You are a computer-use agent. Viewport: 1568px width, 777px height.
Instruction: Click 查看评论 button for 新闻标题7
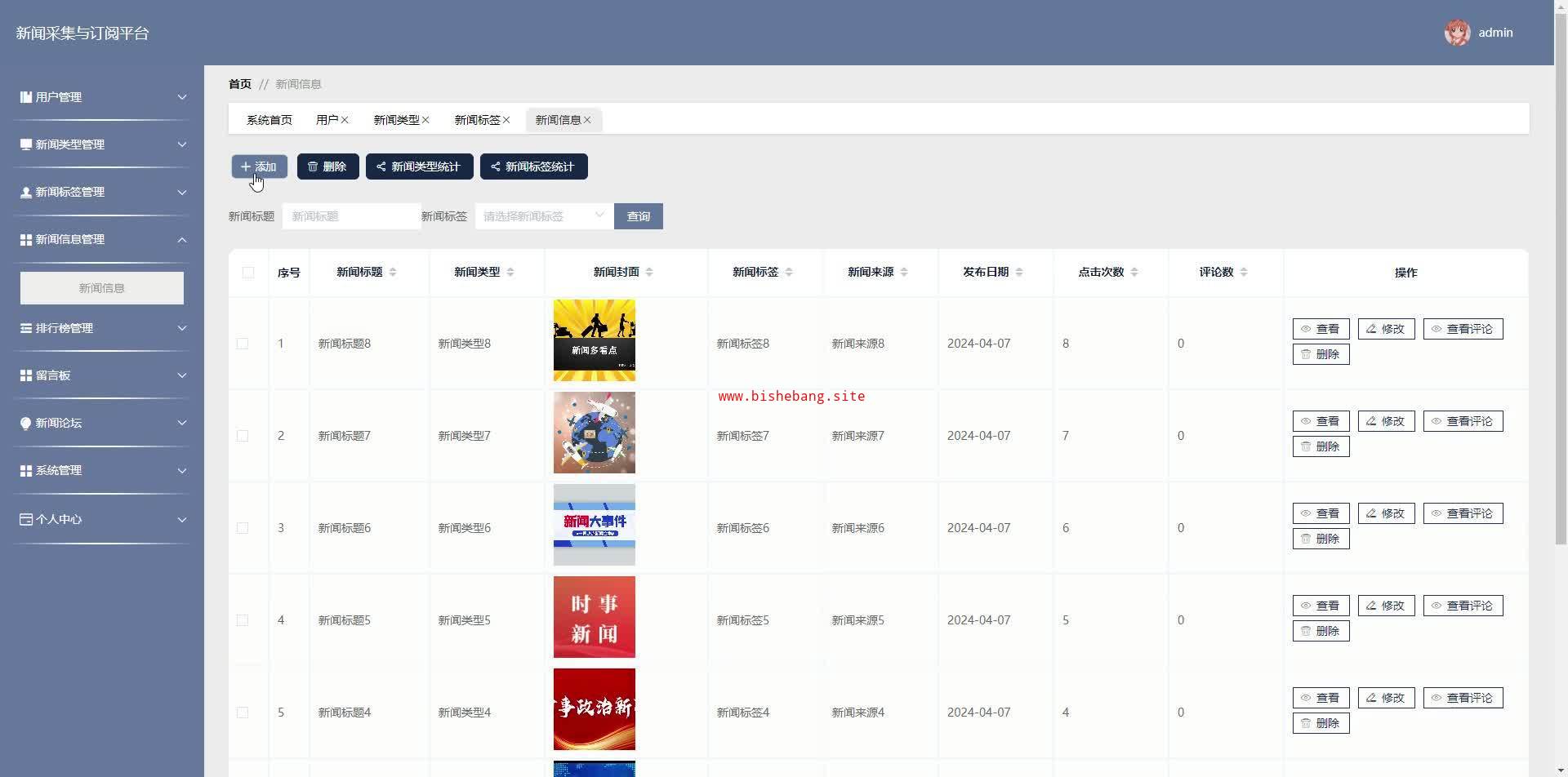click(x=1463, y=421)
